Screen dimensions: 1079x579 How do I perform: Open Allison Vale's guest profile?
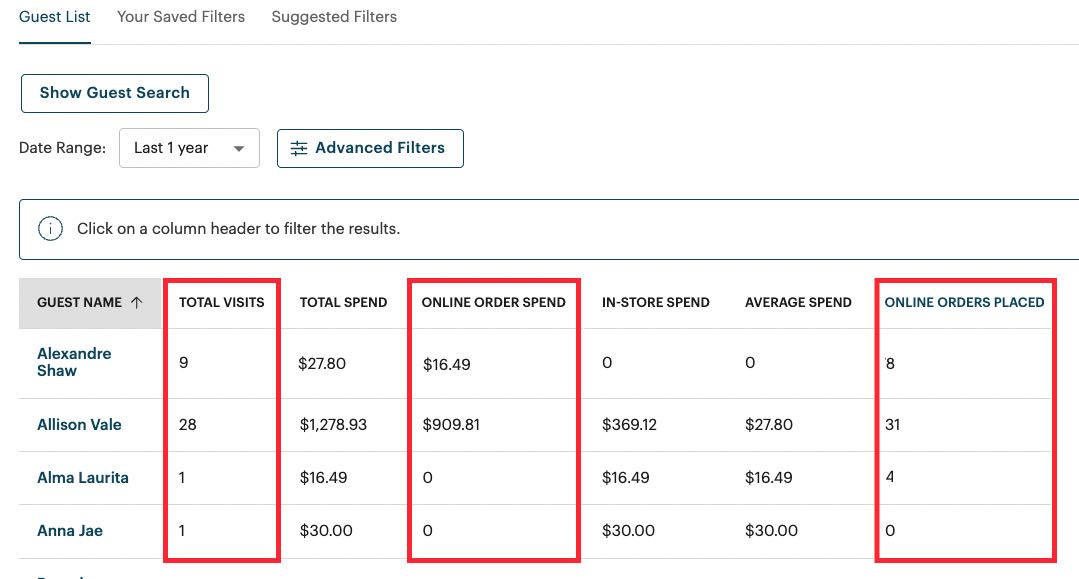tap(79, 424)
